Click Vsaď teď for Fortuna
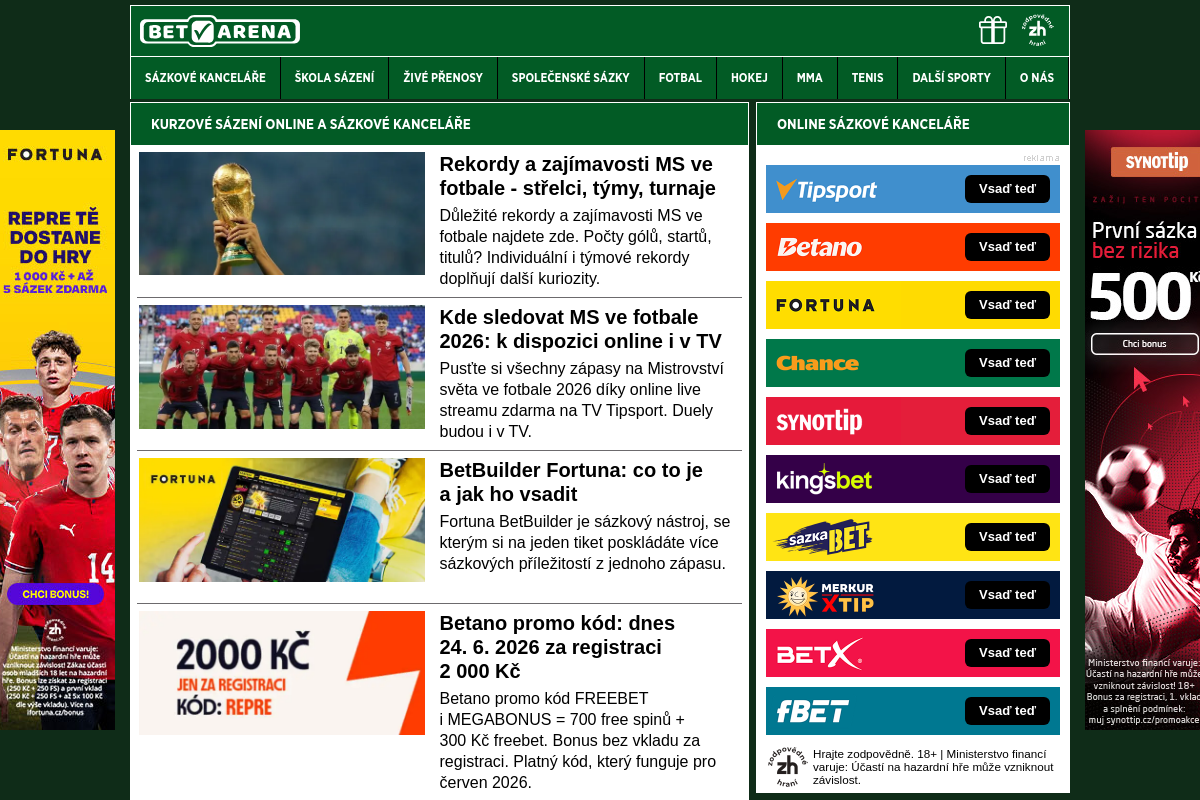Screen dimensions: 1200x800 [x=1007, y=305]
